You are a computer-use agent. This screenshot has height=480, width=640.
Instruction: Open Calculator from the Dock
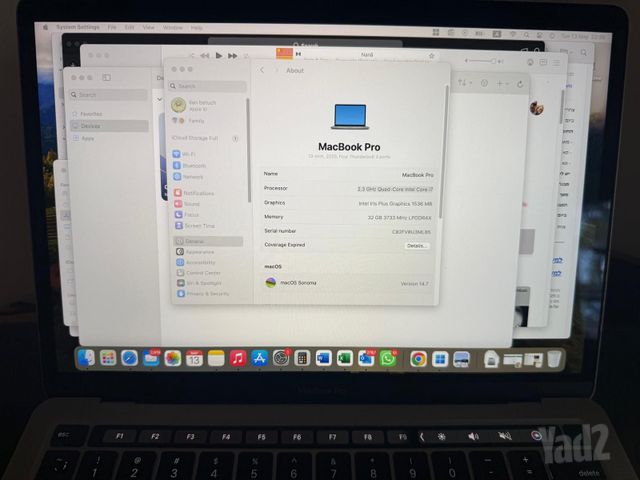[302, 358]
